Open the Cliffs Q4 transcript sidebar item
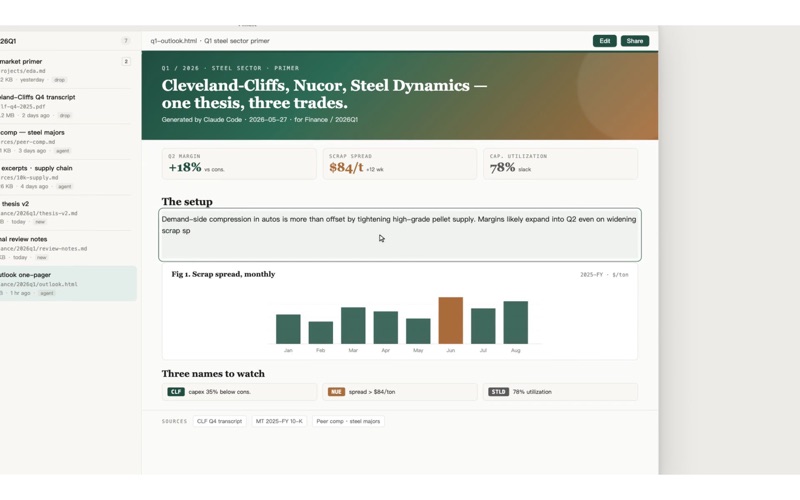 tap(66, 106)
